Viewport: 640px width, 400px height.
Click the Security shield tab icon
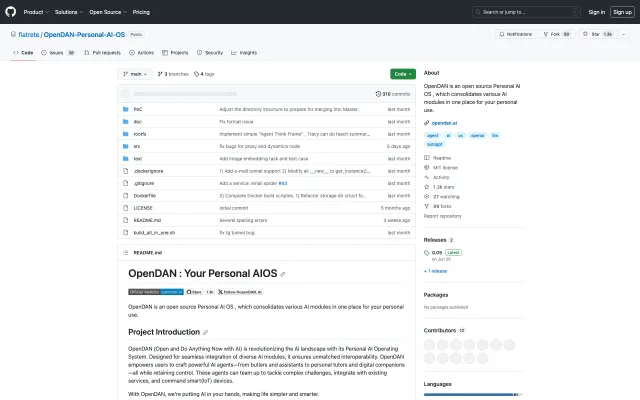pyautogui.click(x=199, y=52)
